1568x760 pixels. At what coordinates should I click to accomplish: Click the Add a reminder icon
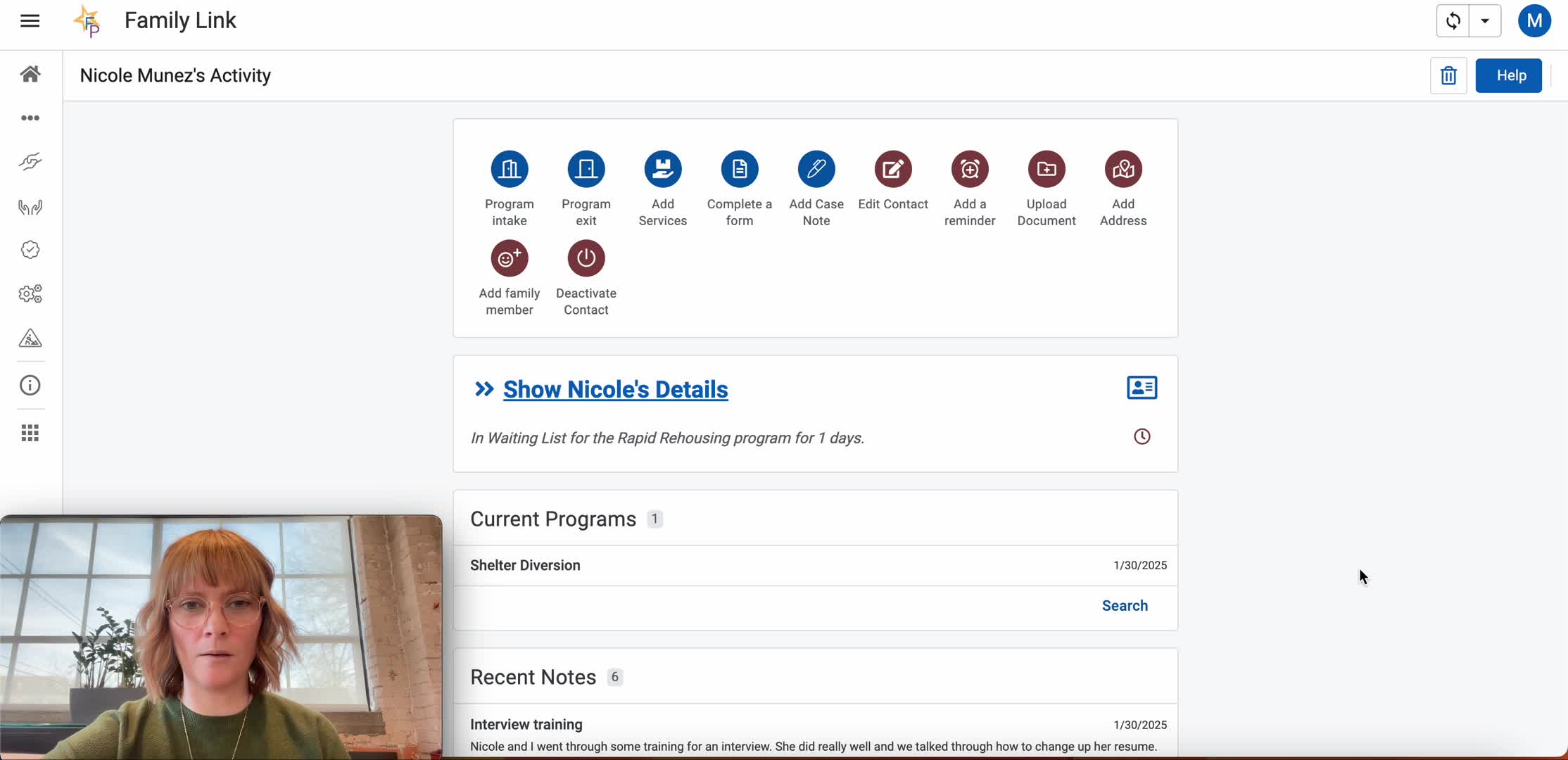click(970, 169)
